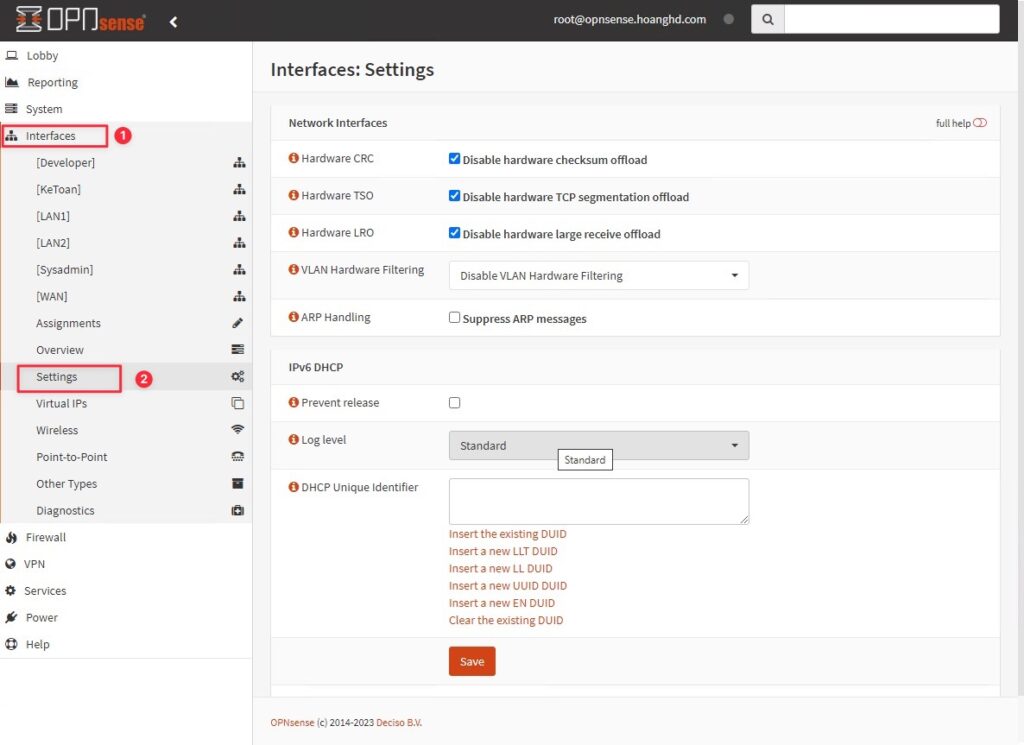Enable Suppress ARP messages checkbox
Image resolution: width=1024 pixels, height=745 pixels.
(455, 317)
